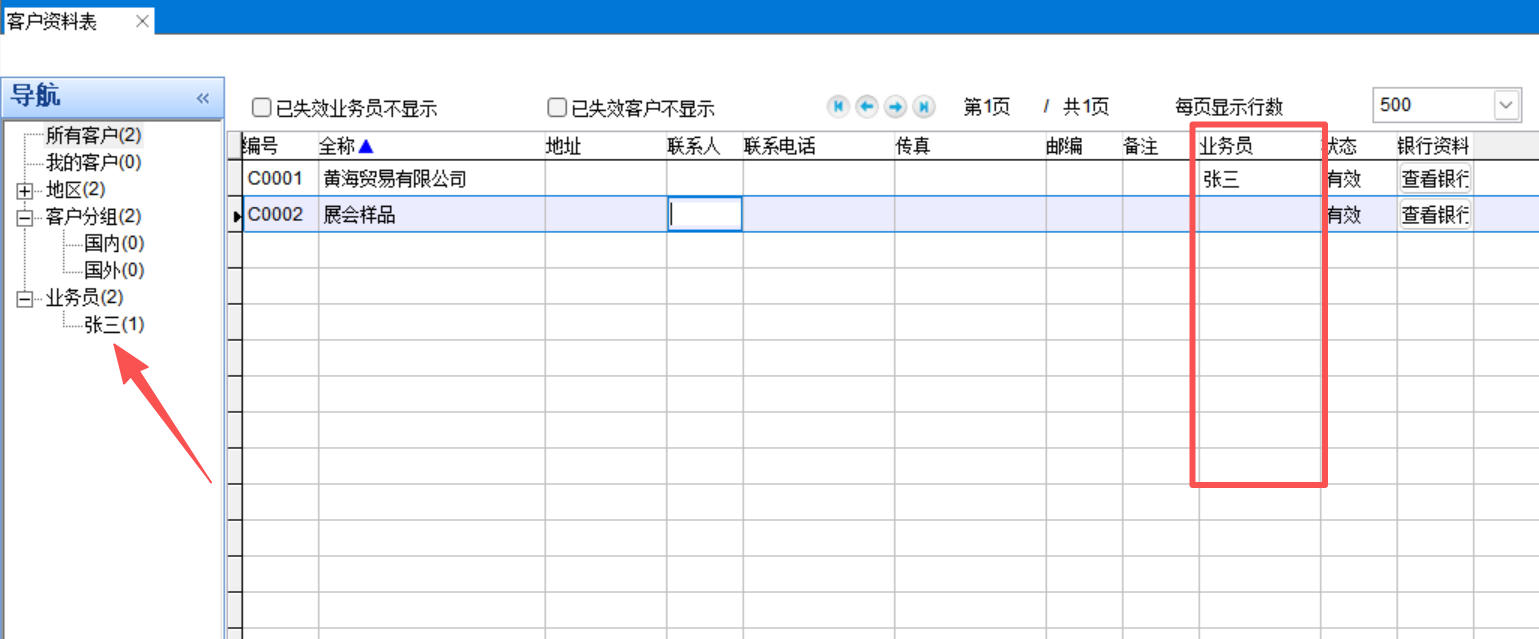This screenshot has height=639, width=1539.
Task: Click 查看银行 button for 展会样品 row
Action: [1434, 214]
